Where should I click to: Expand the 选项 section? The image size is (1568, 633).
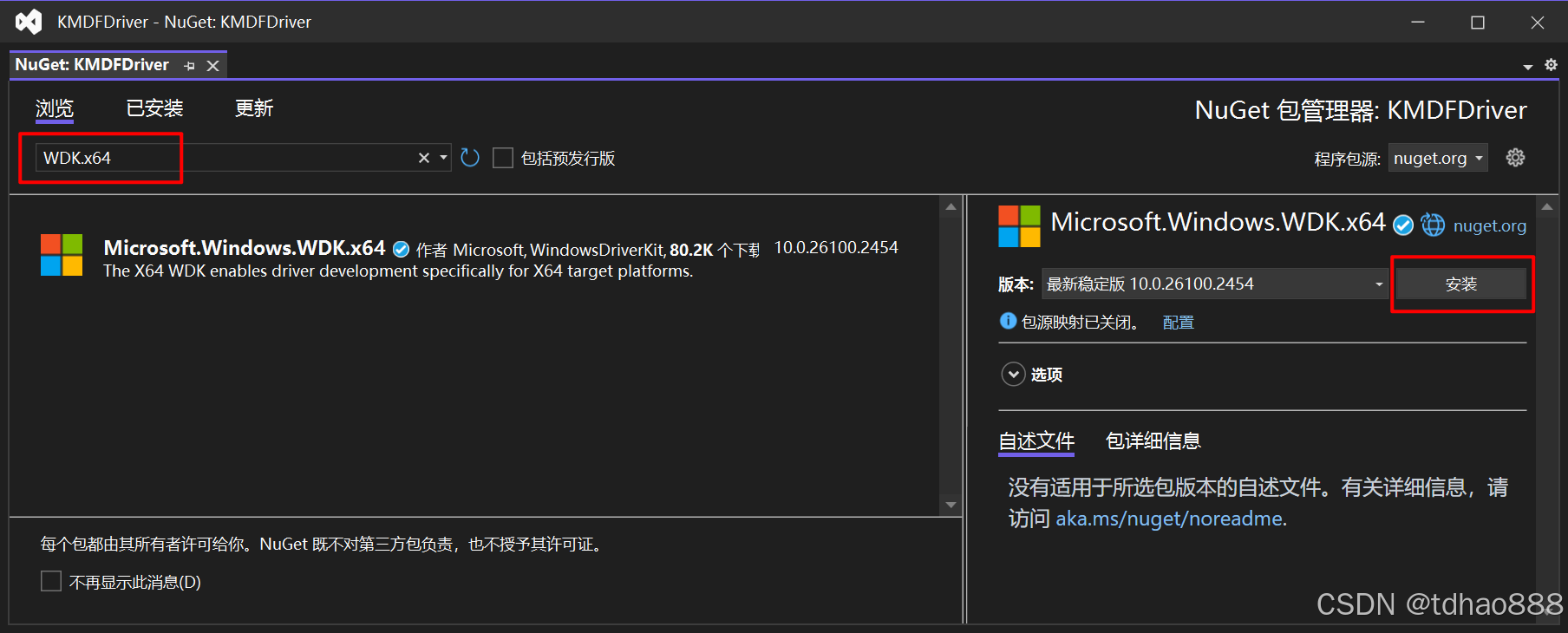click(x=1013, y=375)
